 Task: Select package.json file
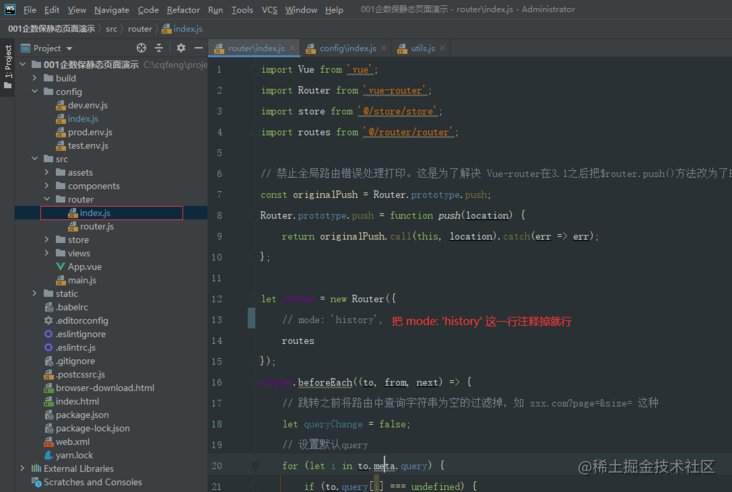pyautogui.click(x=77, y=415)
